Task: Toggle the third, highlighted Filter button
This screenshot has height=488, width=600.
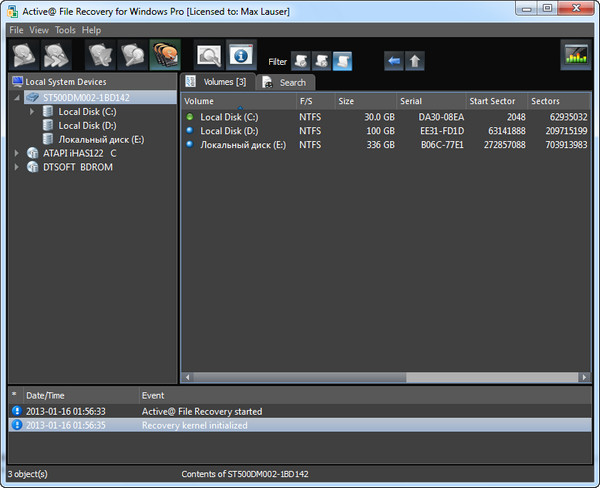Action: [342, 61]
